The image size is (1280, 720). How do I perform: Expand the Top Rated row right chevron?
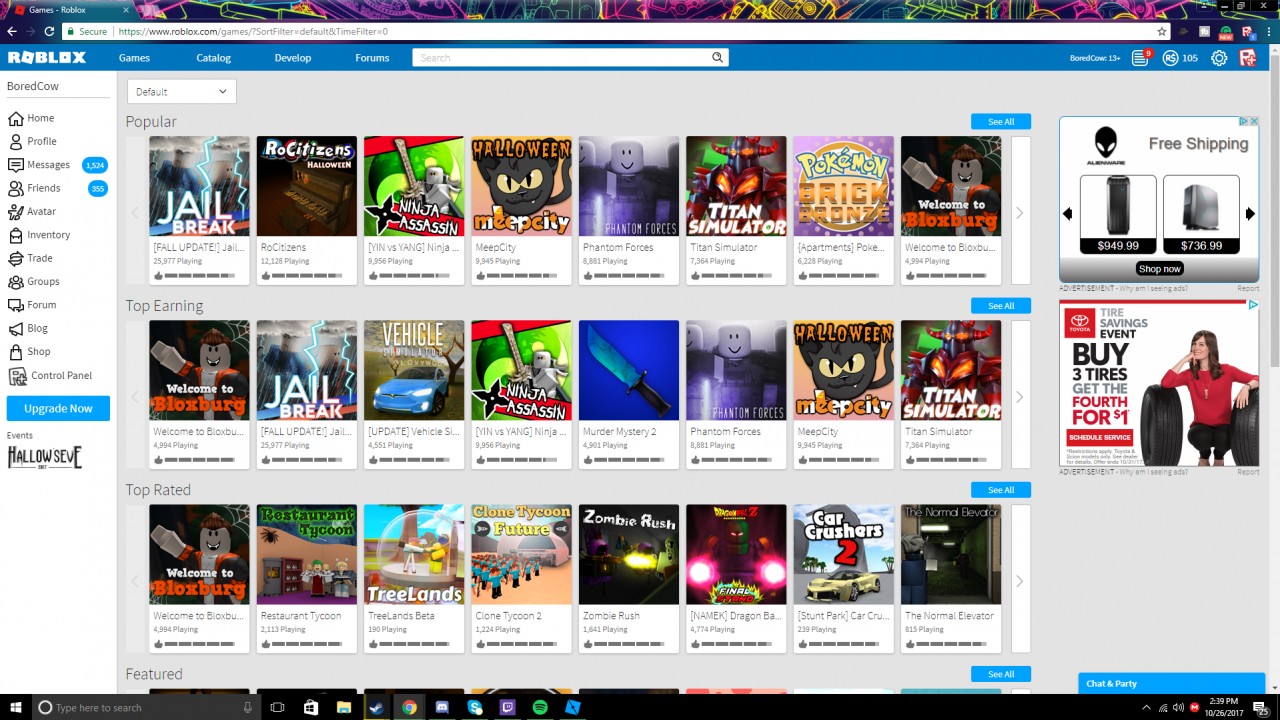pyautogui.click(x=1020, y=580)
